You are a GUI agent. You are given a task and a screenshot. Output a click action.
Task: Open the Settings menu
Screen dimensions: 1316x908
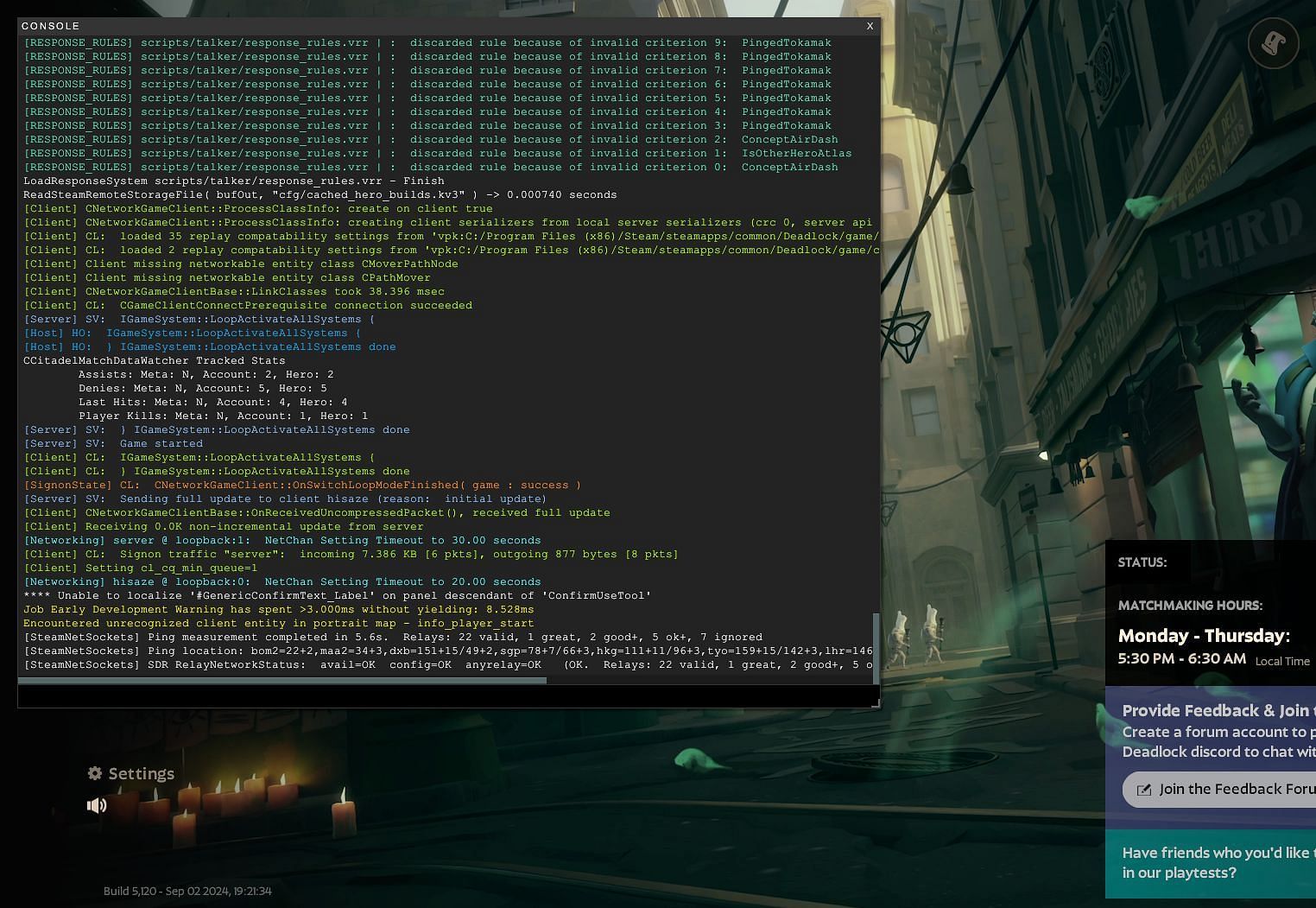coord(131,773)
